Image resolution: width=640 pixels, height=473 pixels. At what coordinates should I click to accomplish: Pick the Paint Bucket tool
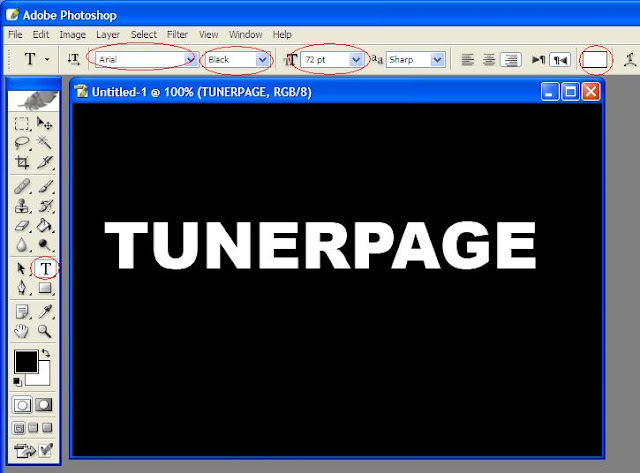[x=44, y=225]
